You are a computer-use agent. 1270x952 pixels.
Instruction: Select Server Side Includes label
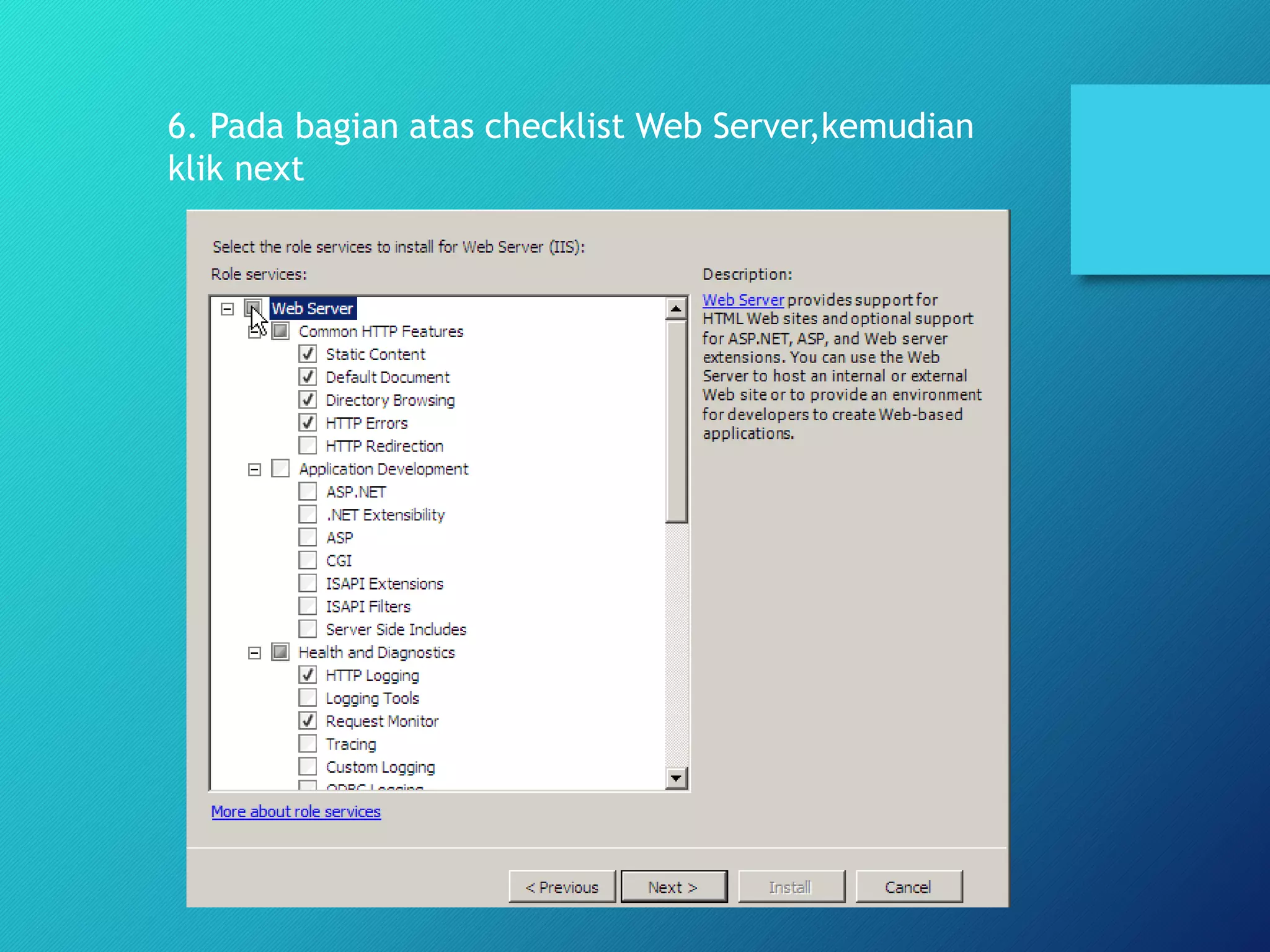(396, 630)
